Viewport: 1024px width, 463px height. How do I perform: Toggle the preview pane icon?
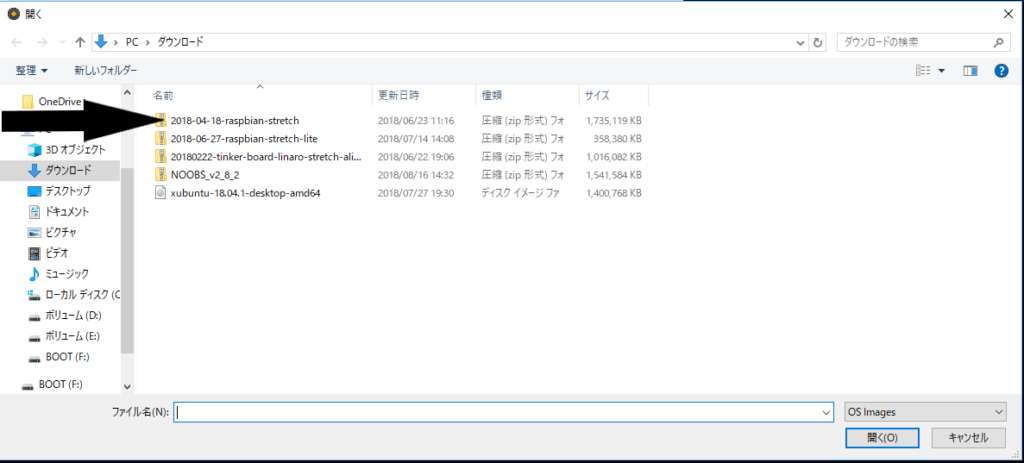coord(969,71)
